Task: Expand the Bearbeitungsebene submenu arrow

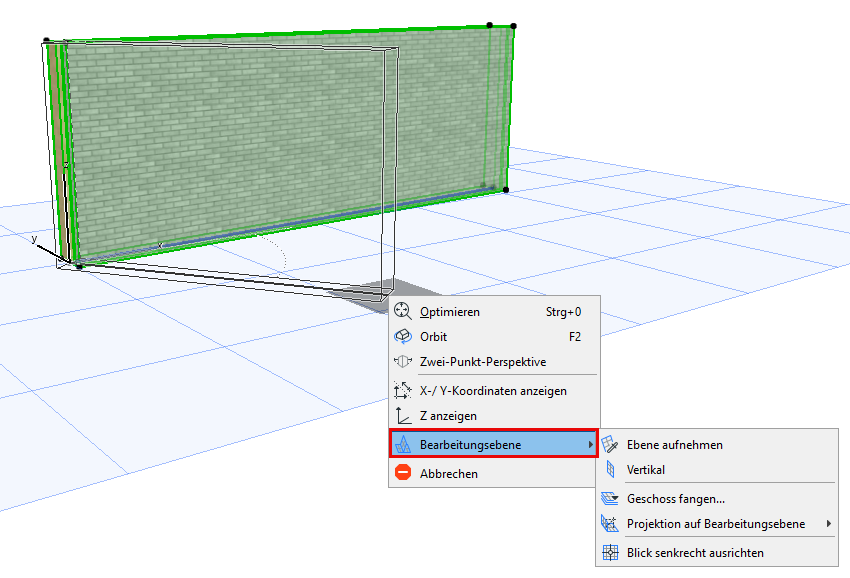Action: pyautogui.click(x=590, y=445)
